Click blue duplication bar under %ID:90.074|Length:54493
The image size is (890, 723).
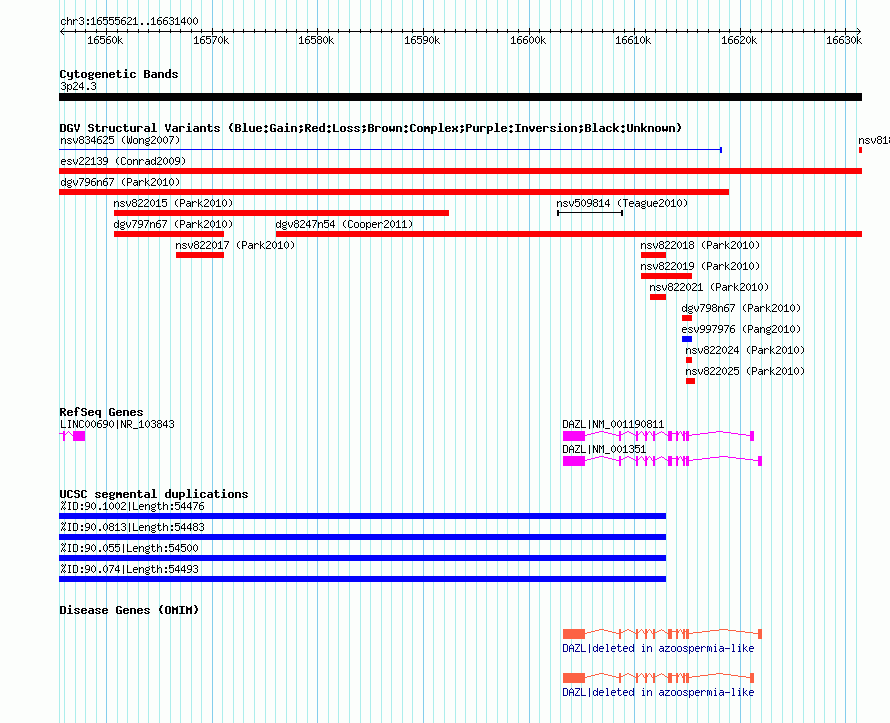pyautogui.click(x=363, y=579)
